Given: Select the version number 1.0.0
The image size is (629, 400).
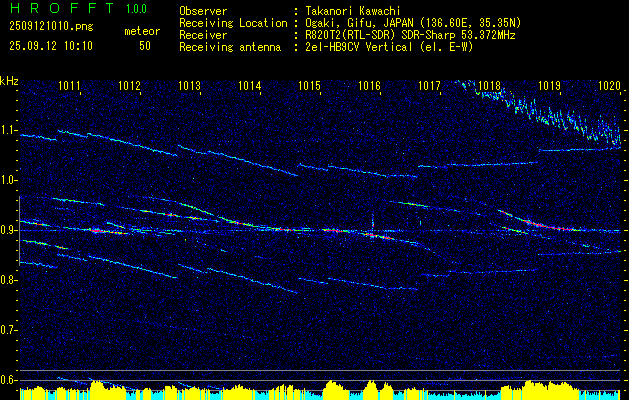Looking at the screenshot, I should click(x=136, y=9).
